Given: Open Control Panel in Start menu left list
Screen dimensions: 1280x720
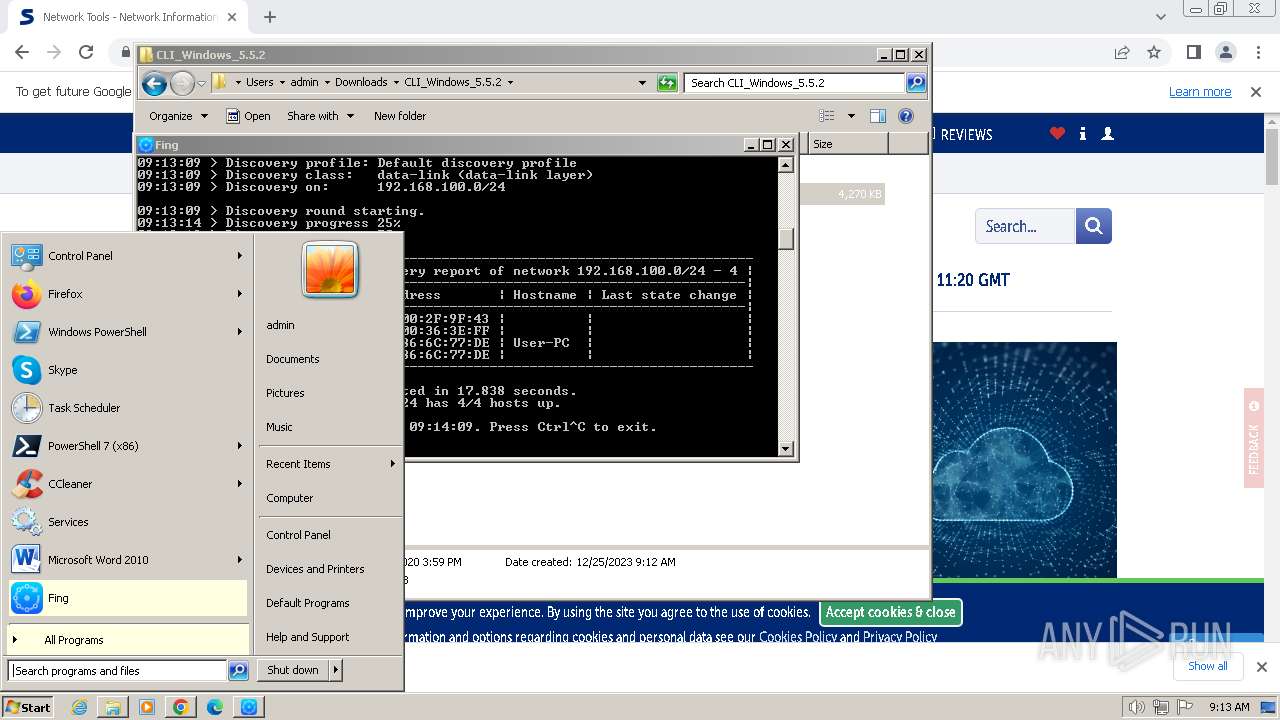Looking at the screenshot, I should tap(127, 256).
